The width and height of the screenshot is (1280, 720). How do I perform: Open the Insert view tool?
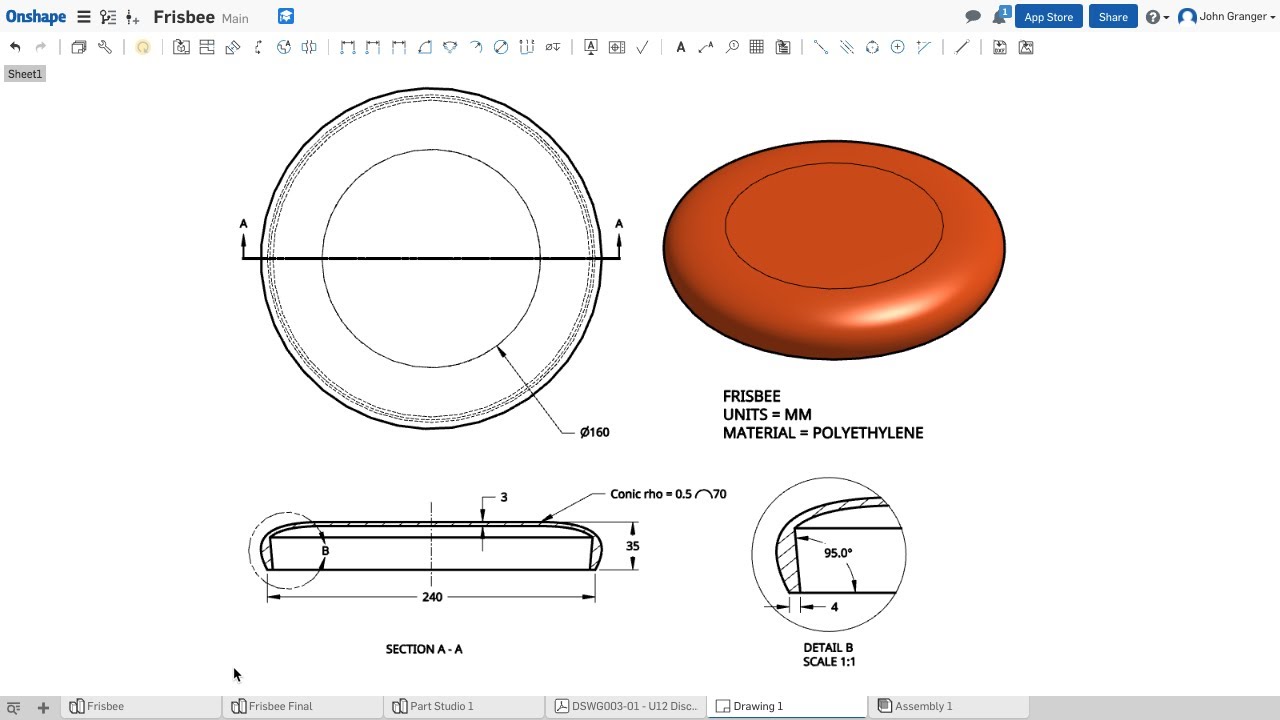[x=182, y=46]
